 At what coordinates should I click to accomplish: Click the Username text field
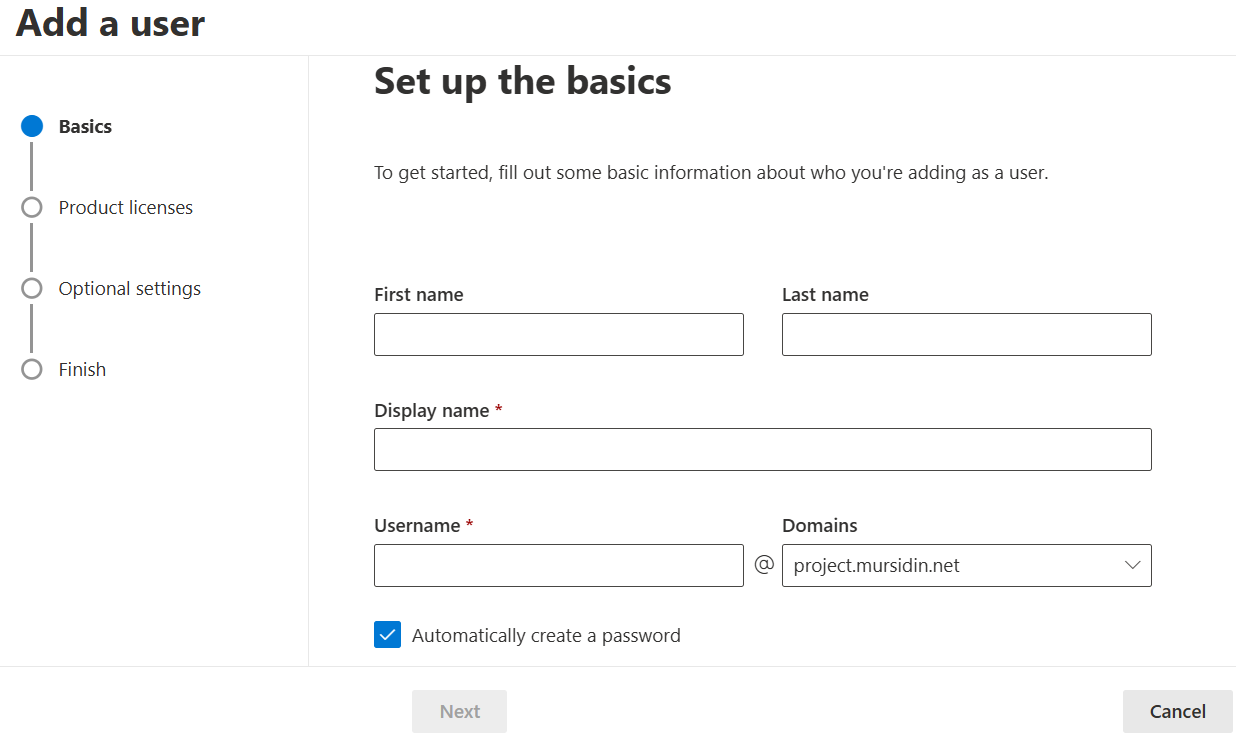click(x=558, y=565)
